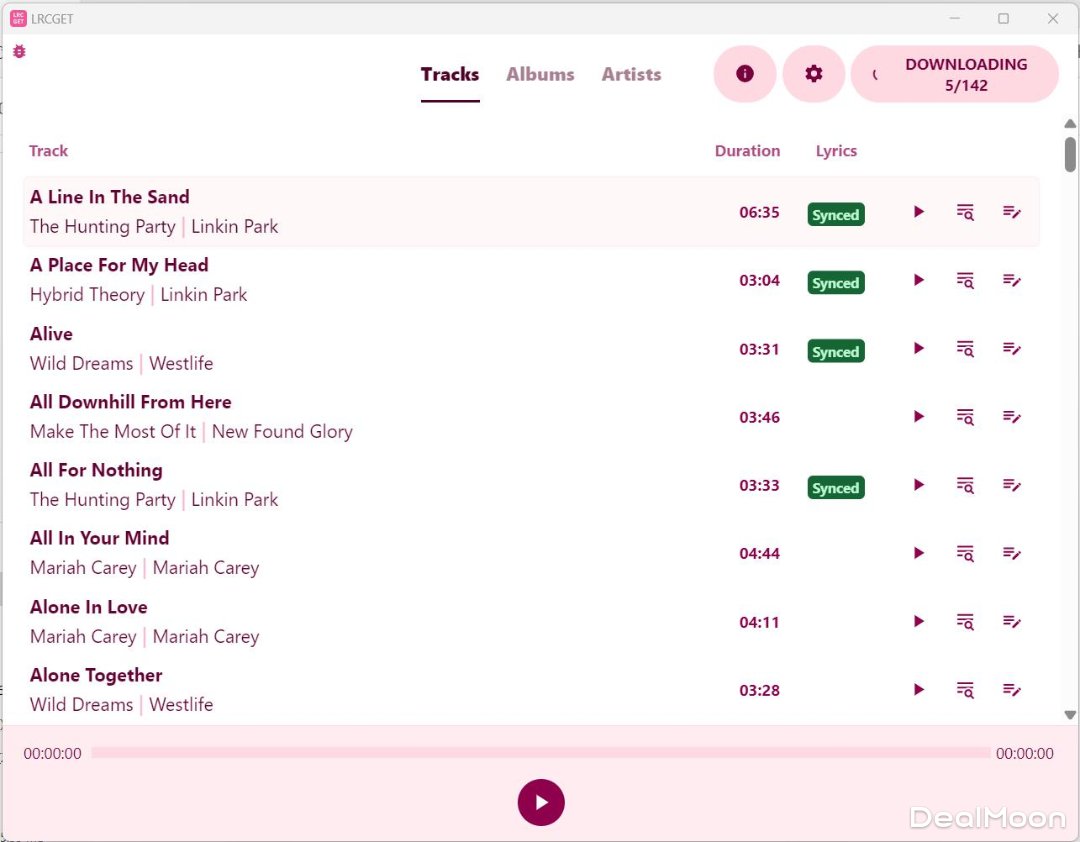The width and height of the screenshot is (1080, 842).
Task: Play the track A Line In The Sand
Action: click(x=918, y=212)
